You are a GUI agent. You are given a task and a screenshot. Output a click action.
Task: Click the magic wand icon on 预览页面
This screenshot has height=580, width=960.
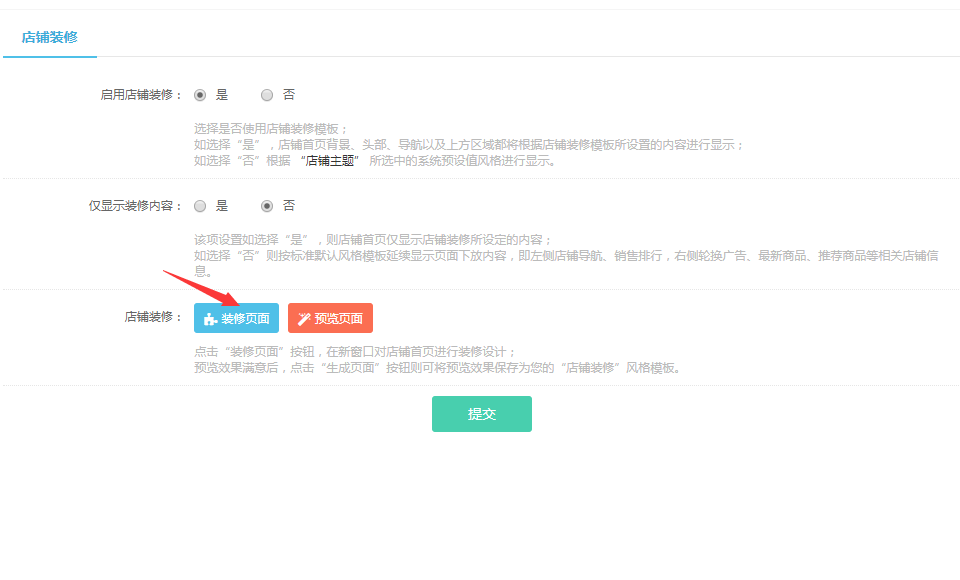(304, 319)
